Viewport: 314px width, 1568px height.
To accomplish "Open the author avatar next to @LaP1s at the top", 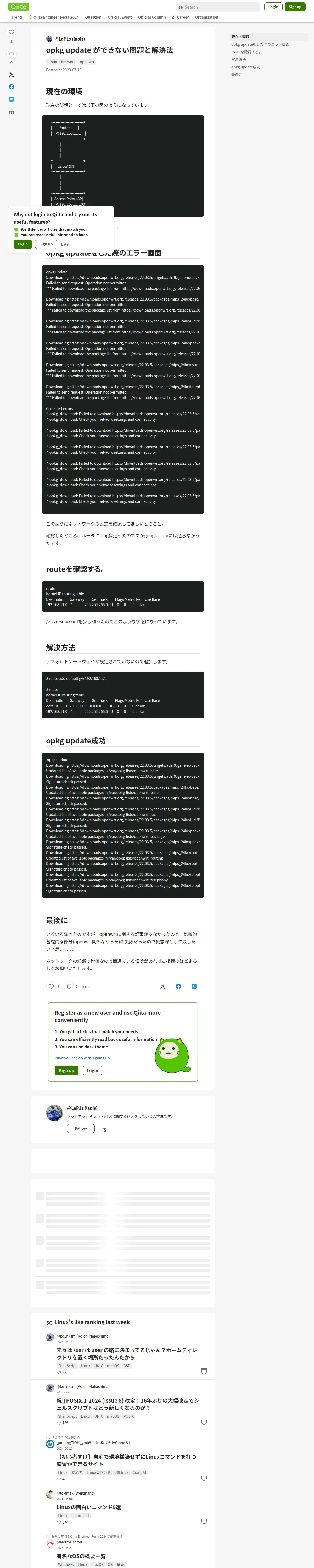I will 49,39.
